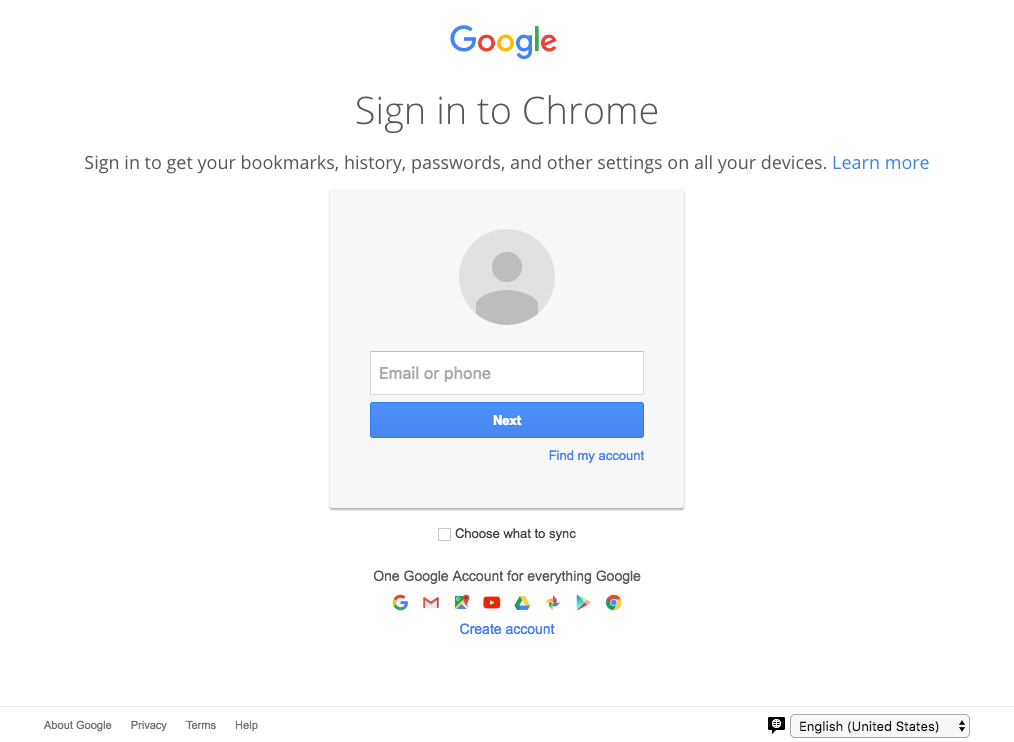Click the YouTube play icon

point(491,602)
